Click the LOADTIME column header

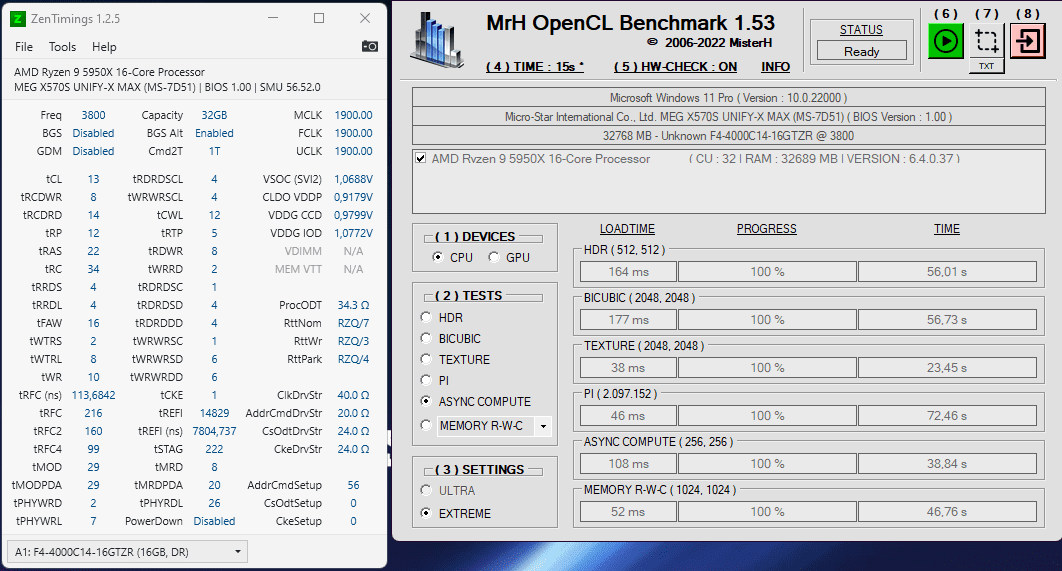pyautogui.click(x=627, y=229)
